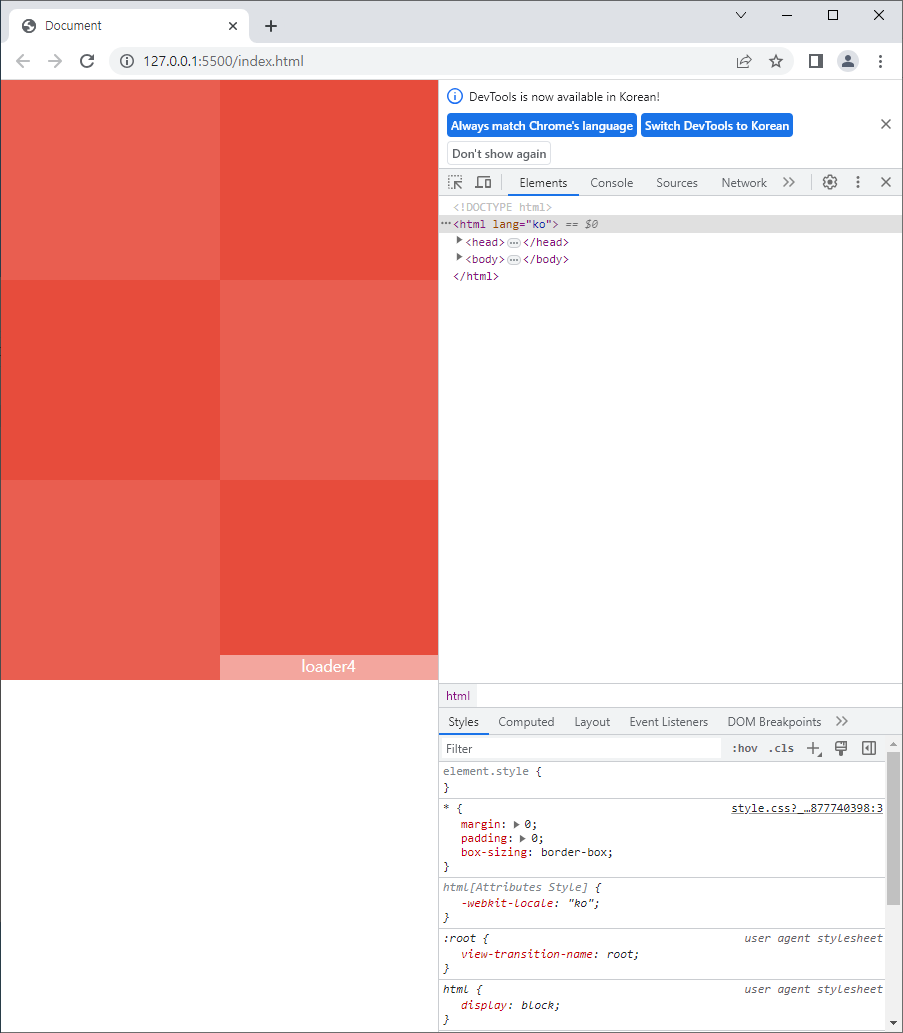The image size is (903, 1033).
Task: Open DevTools settings gear
Action: [830, 182]
